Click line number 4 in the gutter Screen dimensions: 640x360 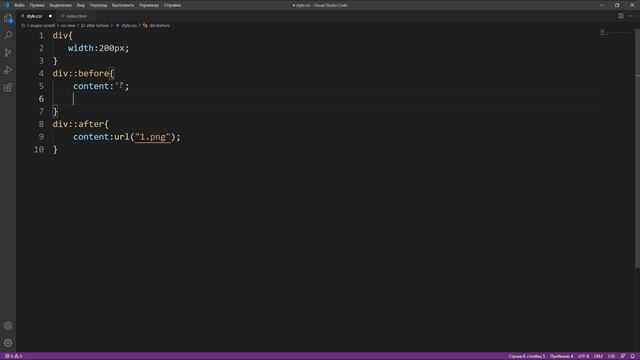point(41,73)
